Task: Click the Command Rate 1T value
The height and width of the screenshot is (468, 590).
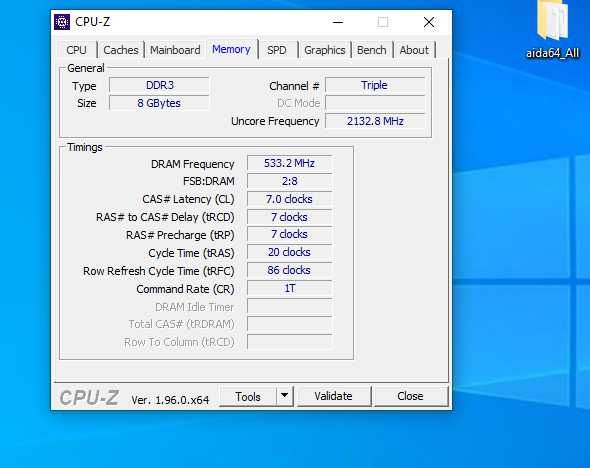Action: pos(289,289)
